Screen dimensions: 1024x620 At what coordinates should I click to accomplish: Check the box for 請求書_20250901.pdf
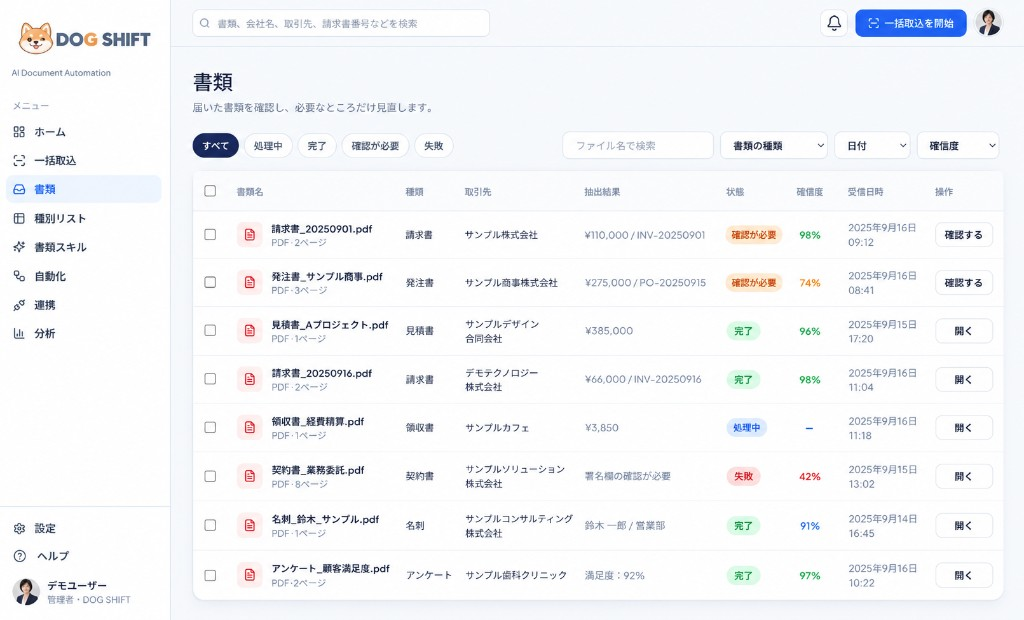point(210,234)
